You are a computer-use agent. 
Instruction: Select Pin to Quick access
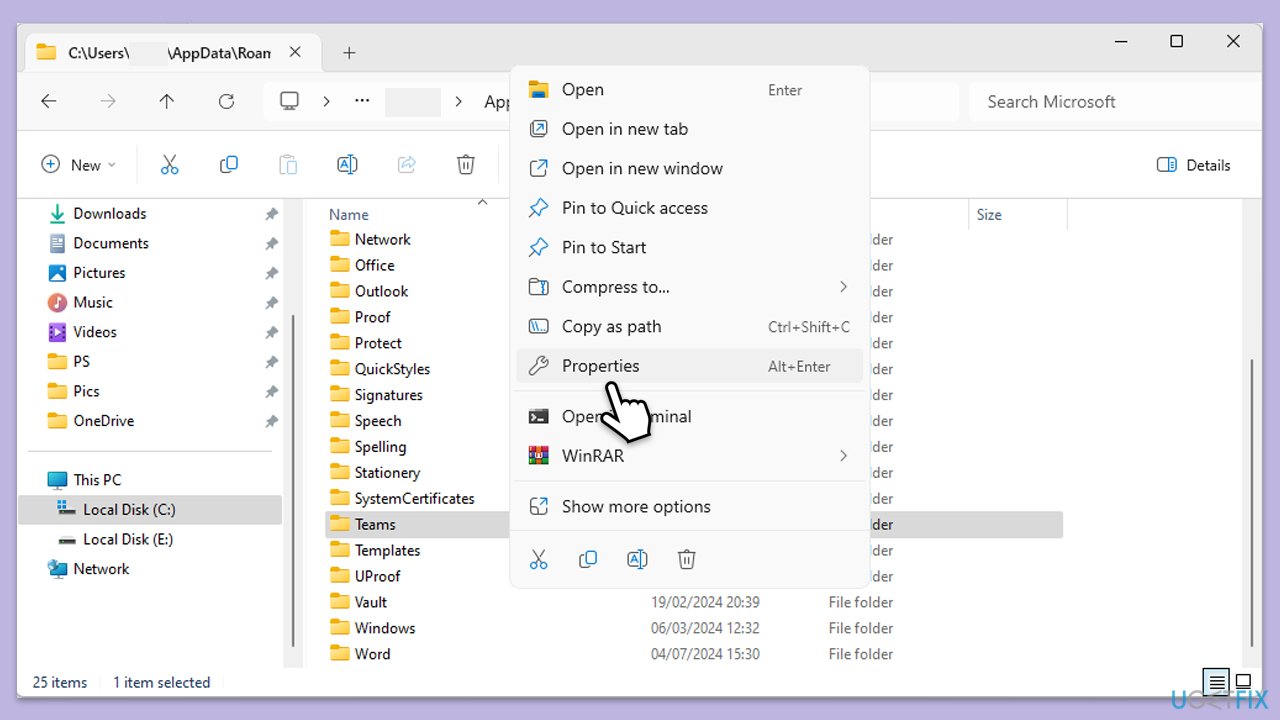(x=689, y=208)
